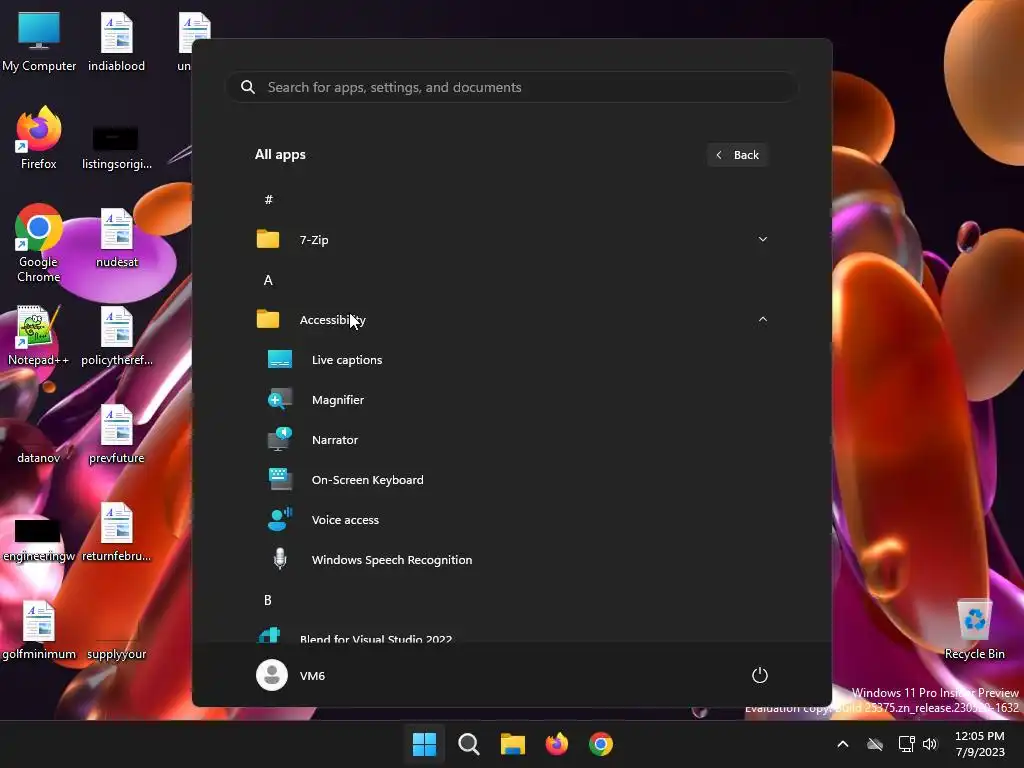The width and height of the screenshot is (1024, 768).
Task: Open volume control in tray
Action: 930,744
